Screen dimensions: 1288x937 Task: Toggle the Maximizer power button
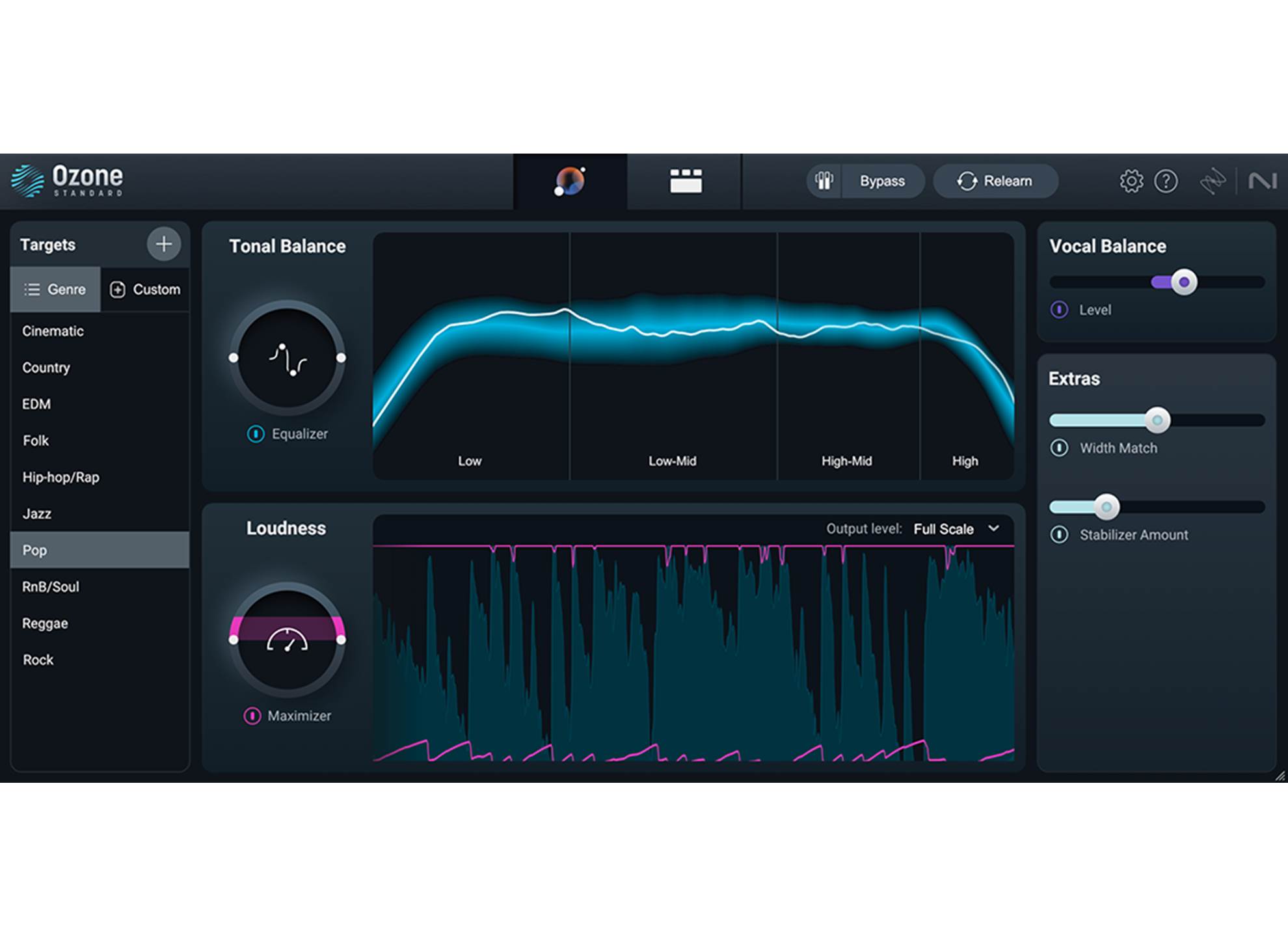pyautogui.click(x=252, y=716)
